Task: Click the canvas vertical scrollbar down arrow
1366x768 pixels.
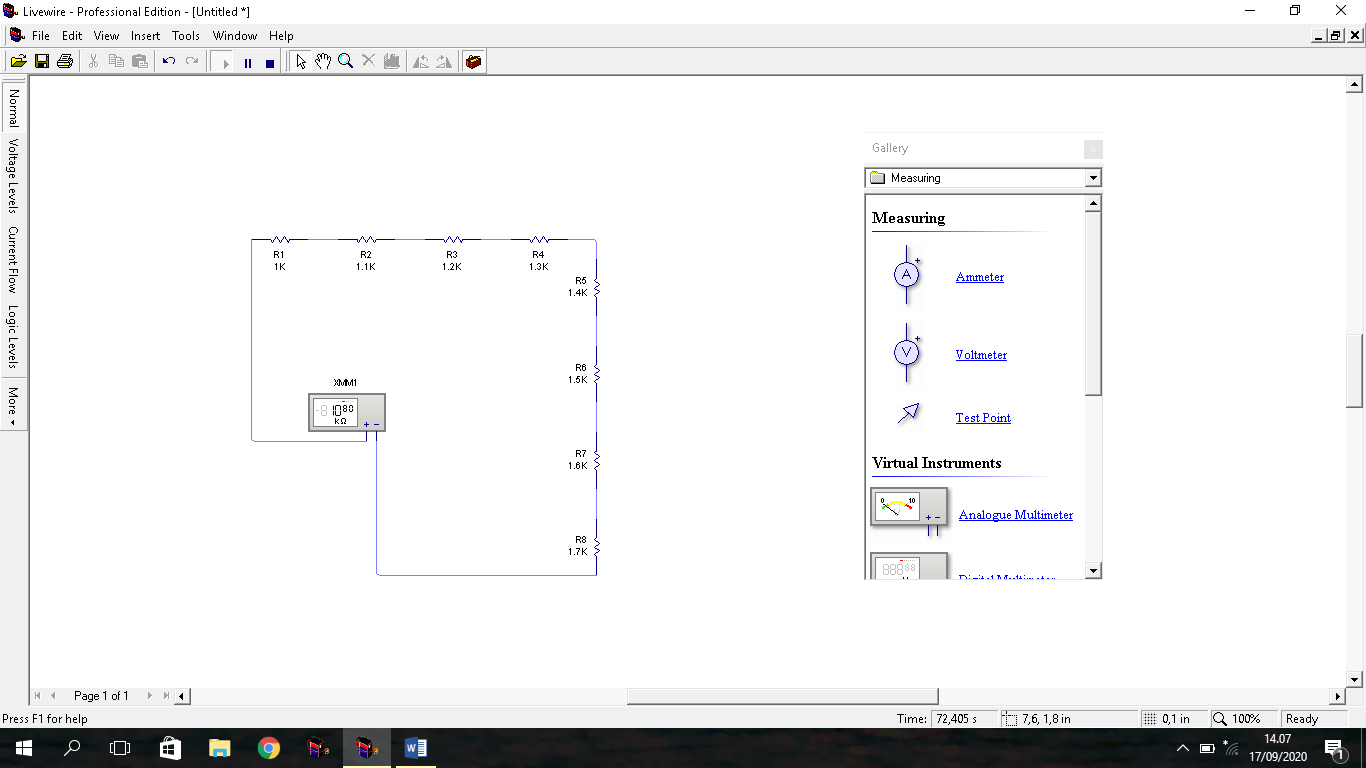Action: click(1355, 679)
